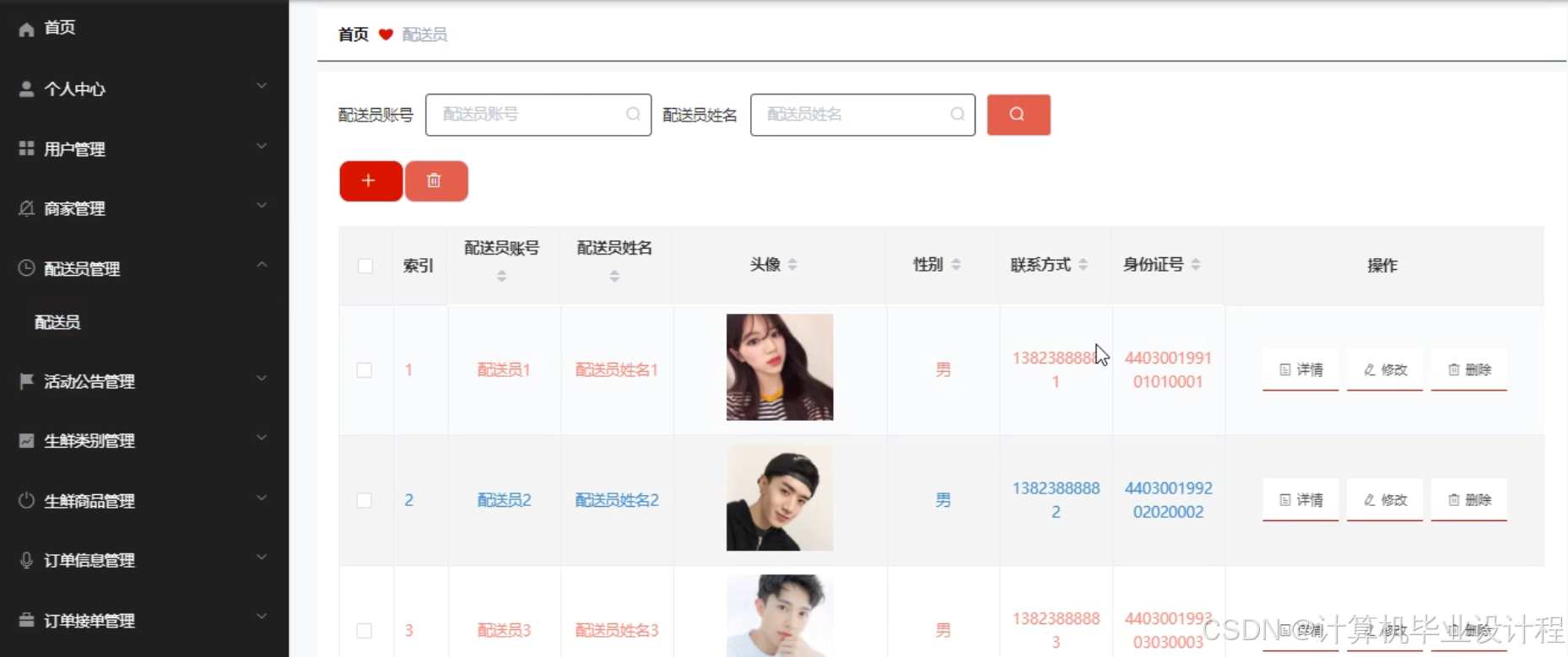The width and height of the screenshot is (1568, 657).
Task: Expand 商家管理 chevron in sidebar
Action: pos(262,205)
